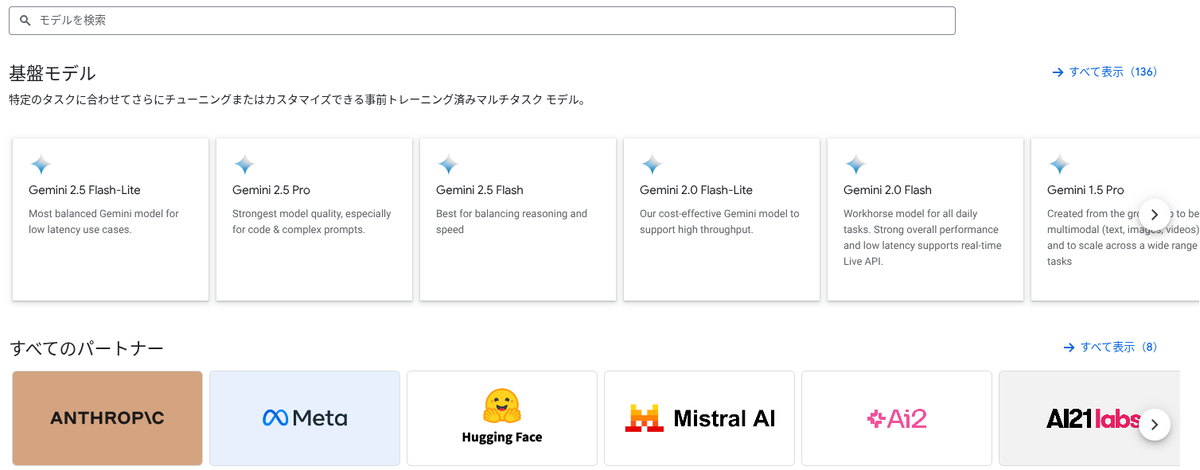Image resolution: width=1200 pixels, height=470 pixels.
Task: Click the search magnifier icon
Action: tap(26, 20)
